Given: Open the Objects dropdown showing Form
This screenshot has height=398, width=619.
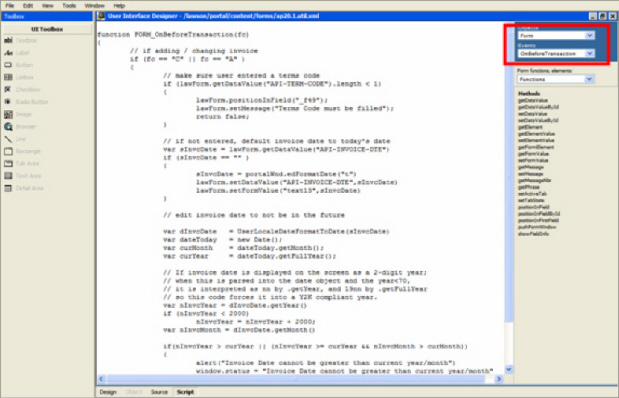Looking at the screenshot, I should coord(556,36).
